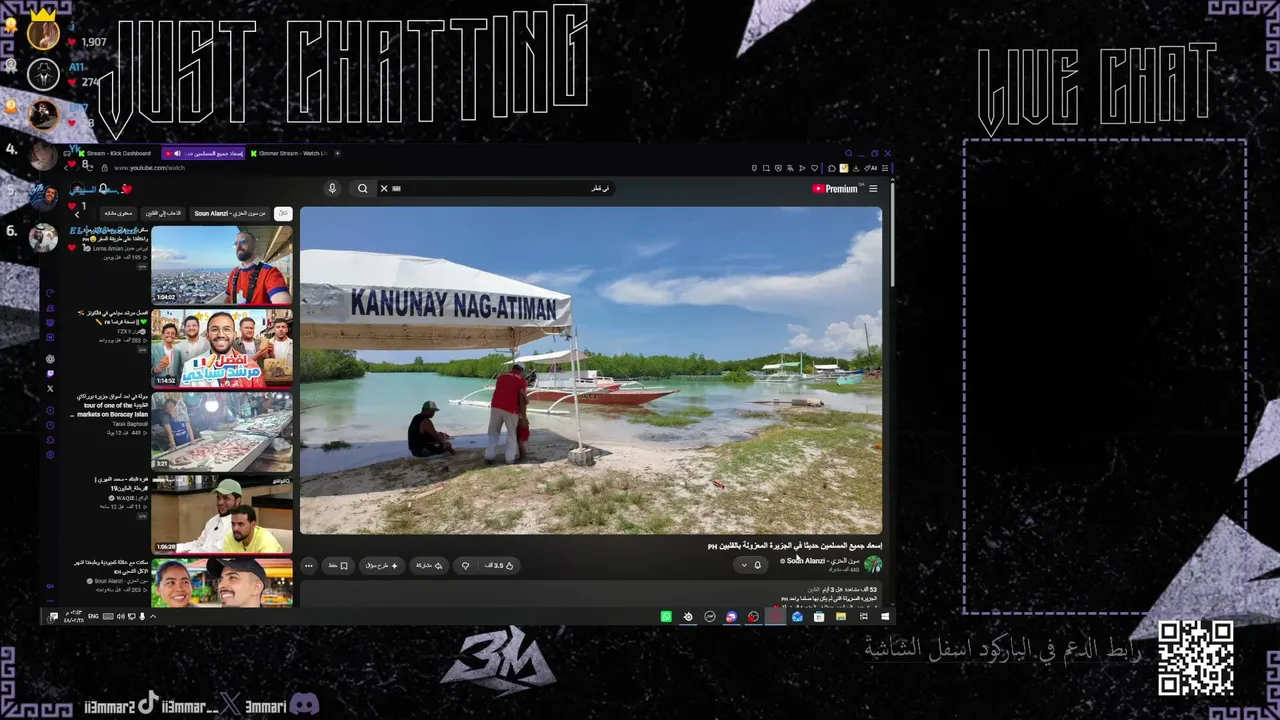This screenshot has width=1280, height=720.
Task: Select the 'All' filter chip
Action: click(x=284, y=213)
